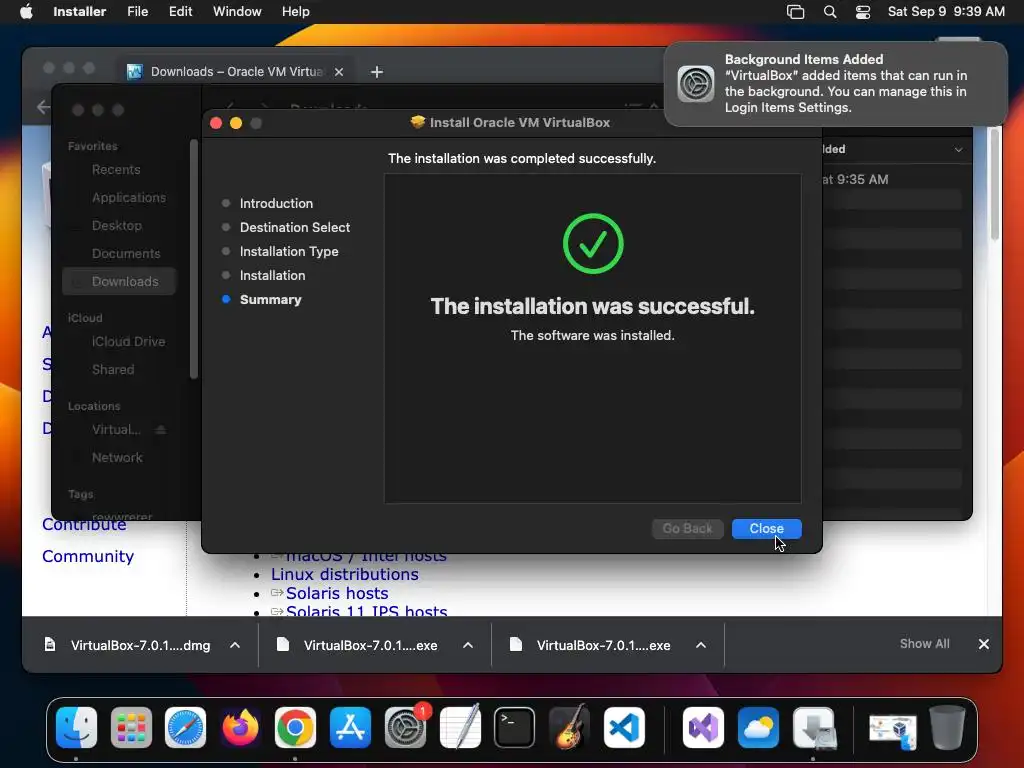Launch Safari from the dock
This screenshot has width=1024, height=768.
[185, 727]
